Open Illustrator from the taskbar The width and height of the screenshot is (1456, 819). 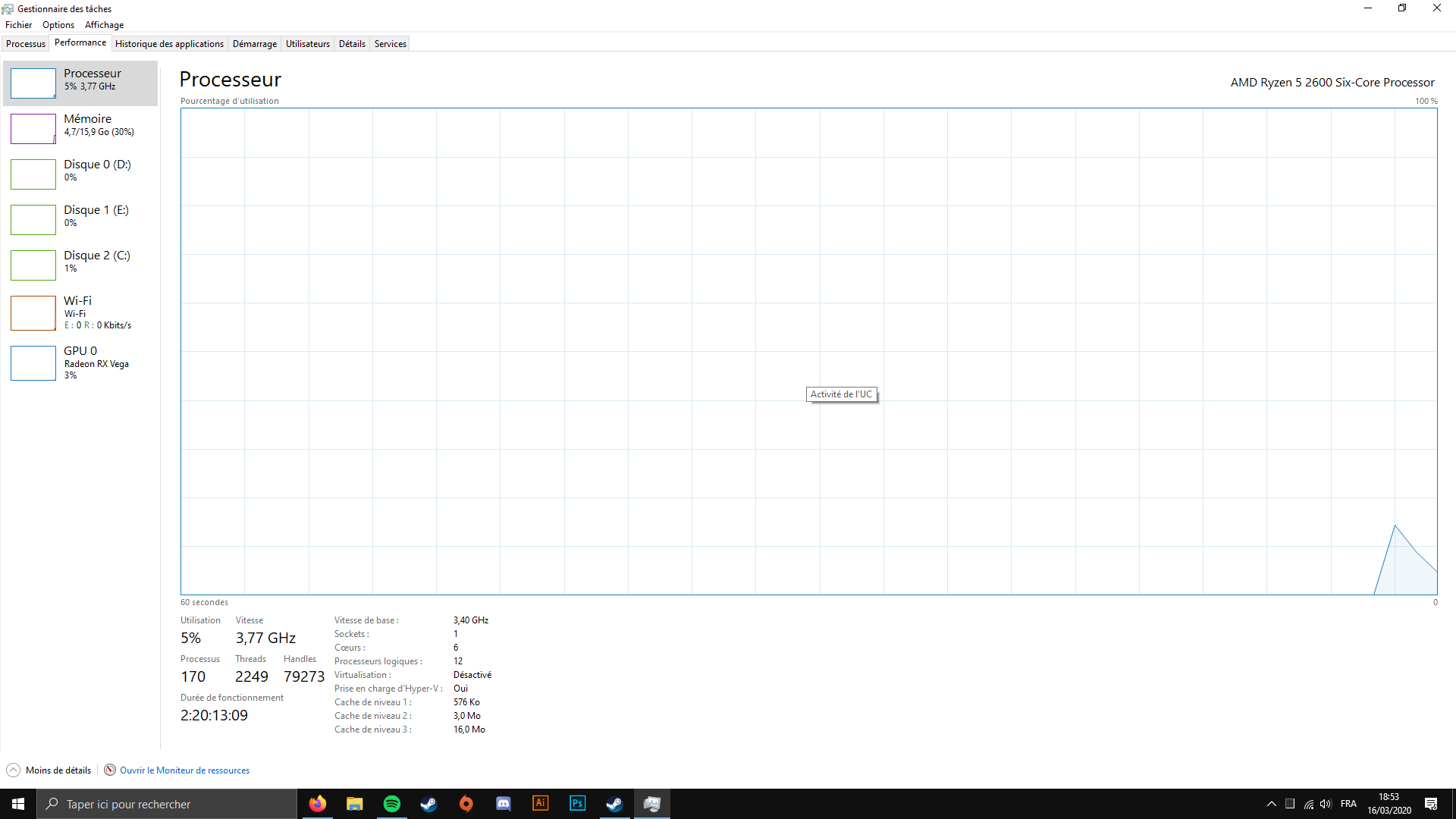541,804
